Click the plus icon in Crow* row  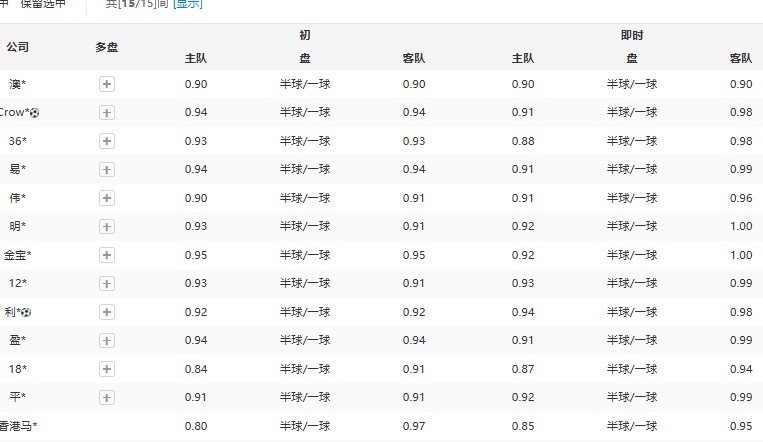point(107,113)
